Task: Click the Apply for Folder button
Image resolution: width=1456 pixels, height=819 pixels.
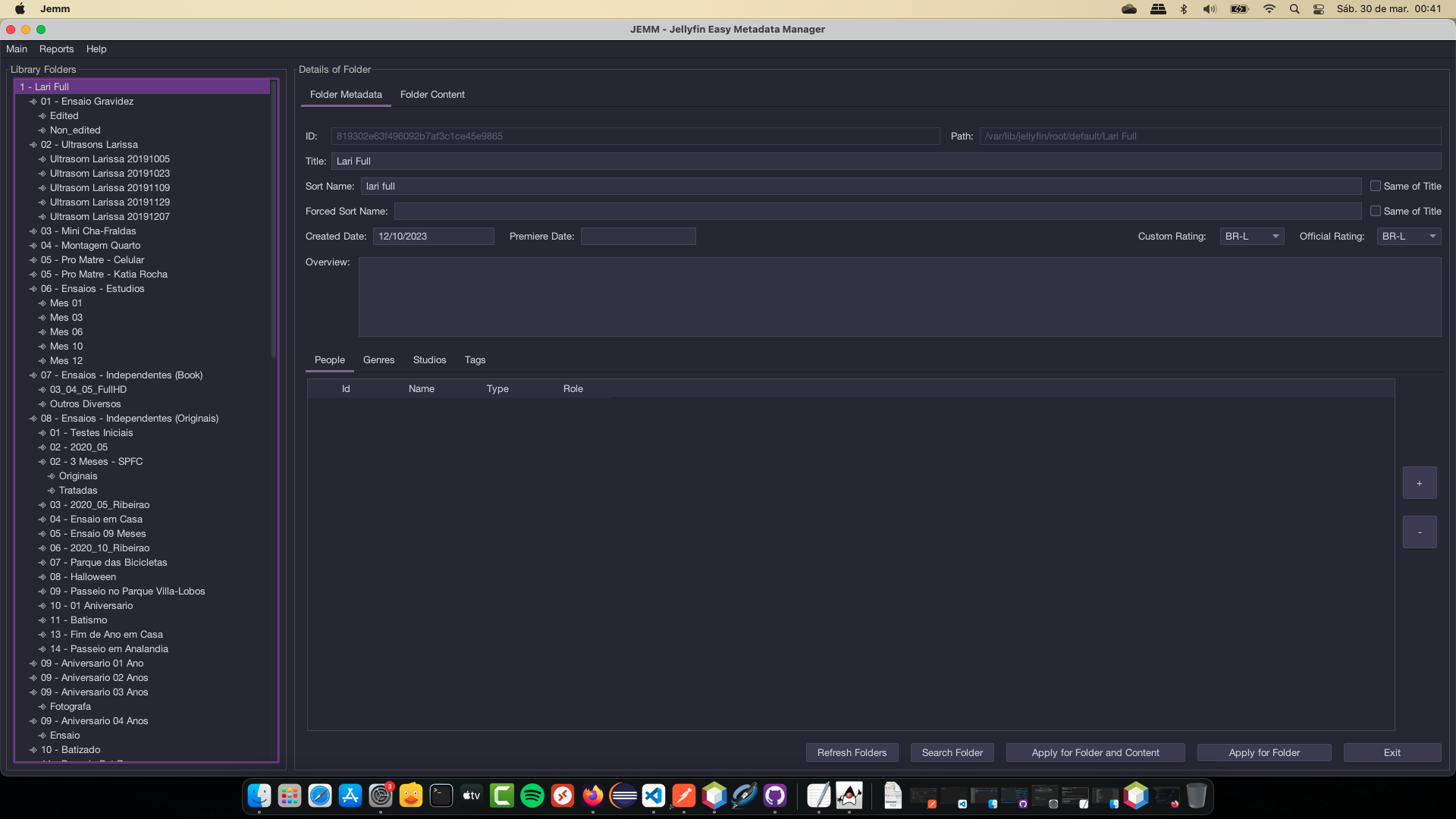Action: (x=1264, y=753)
